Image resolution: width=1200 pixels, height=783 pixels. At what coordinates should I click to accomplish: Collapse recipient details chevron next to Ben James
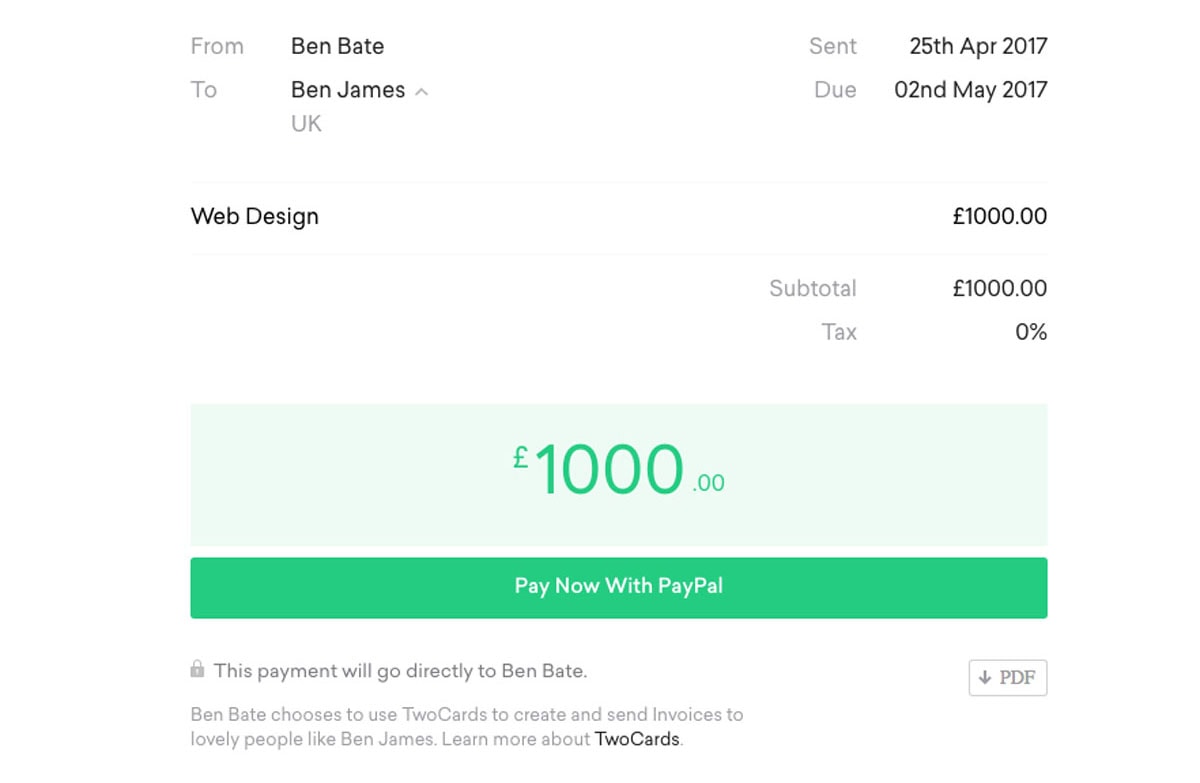click(x=422, y=92)
